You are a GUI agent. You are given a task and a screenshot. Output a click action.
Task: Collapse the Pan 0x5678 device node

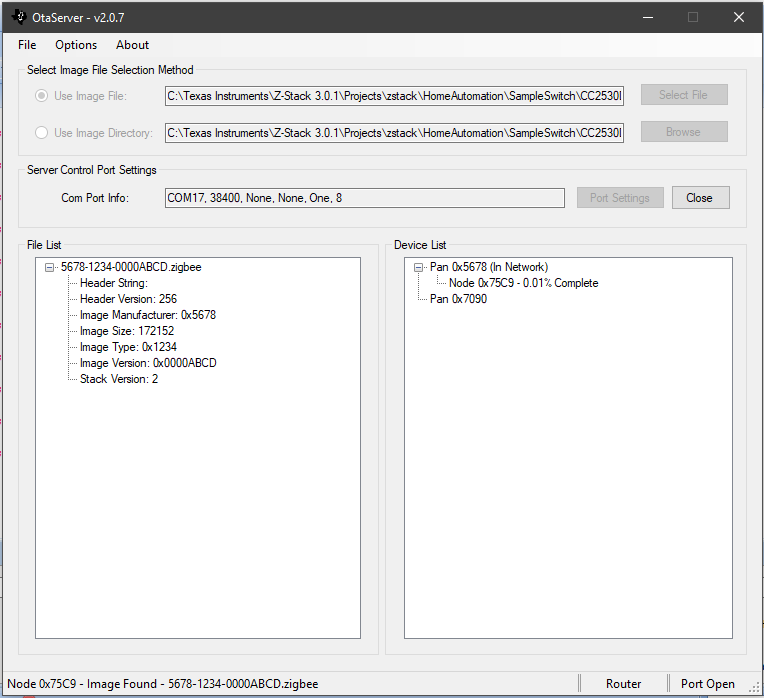click(x=418, y=267)
